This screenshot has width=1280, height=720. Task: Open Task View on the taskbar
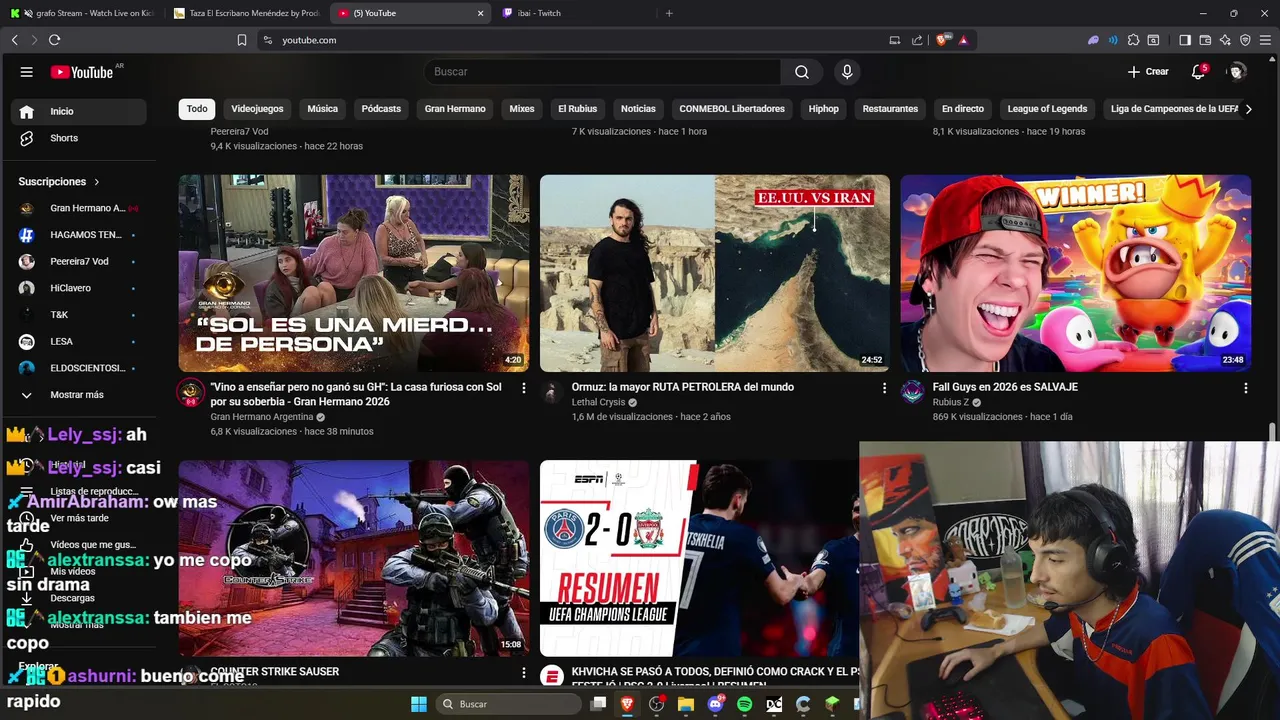[x=598, y=704]
